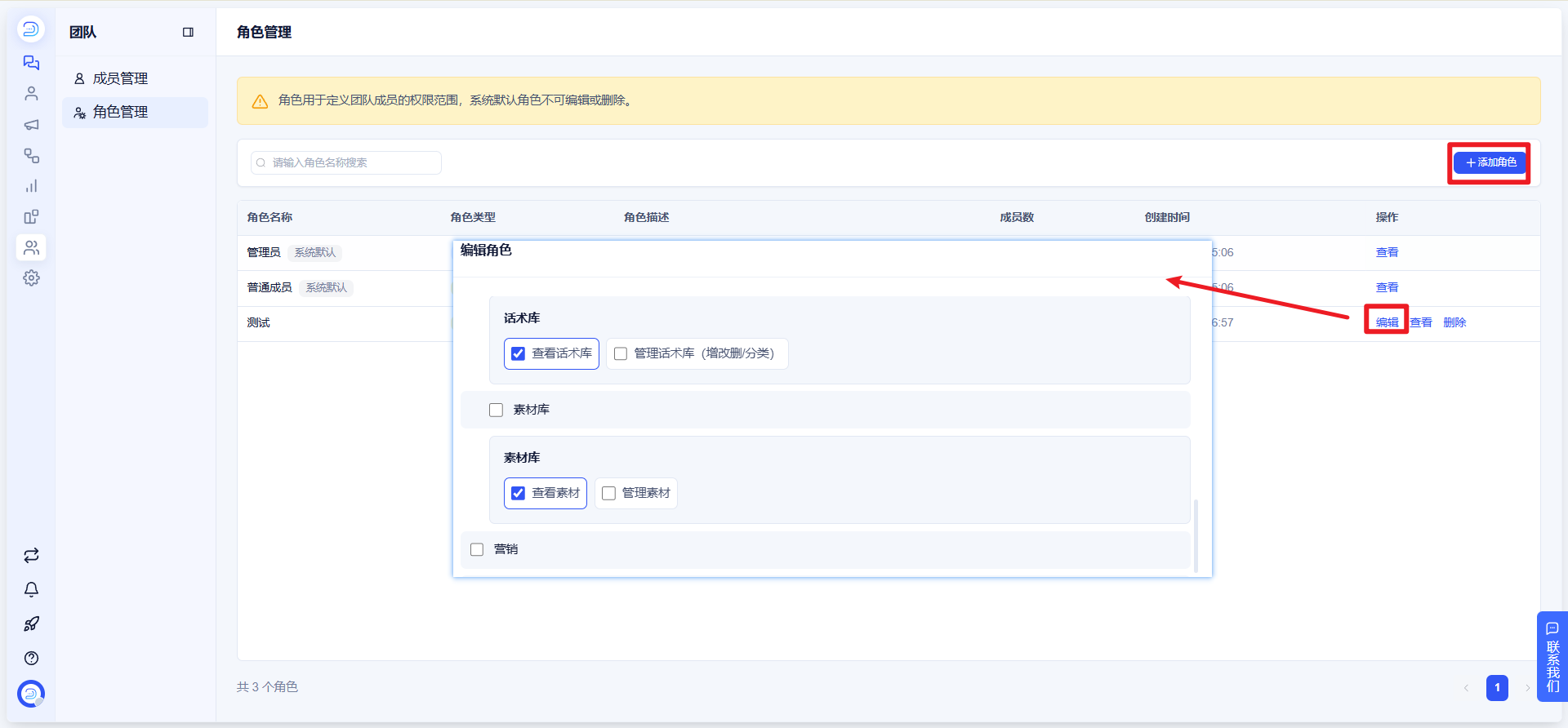Image resolution: width=1568 pixels, height=728 pixels.
Task: Open the help question mark icon
Action: (31, 659)
